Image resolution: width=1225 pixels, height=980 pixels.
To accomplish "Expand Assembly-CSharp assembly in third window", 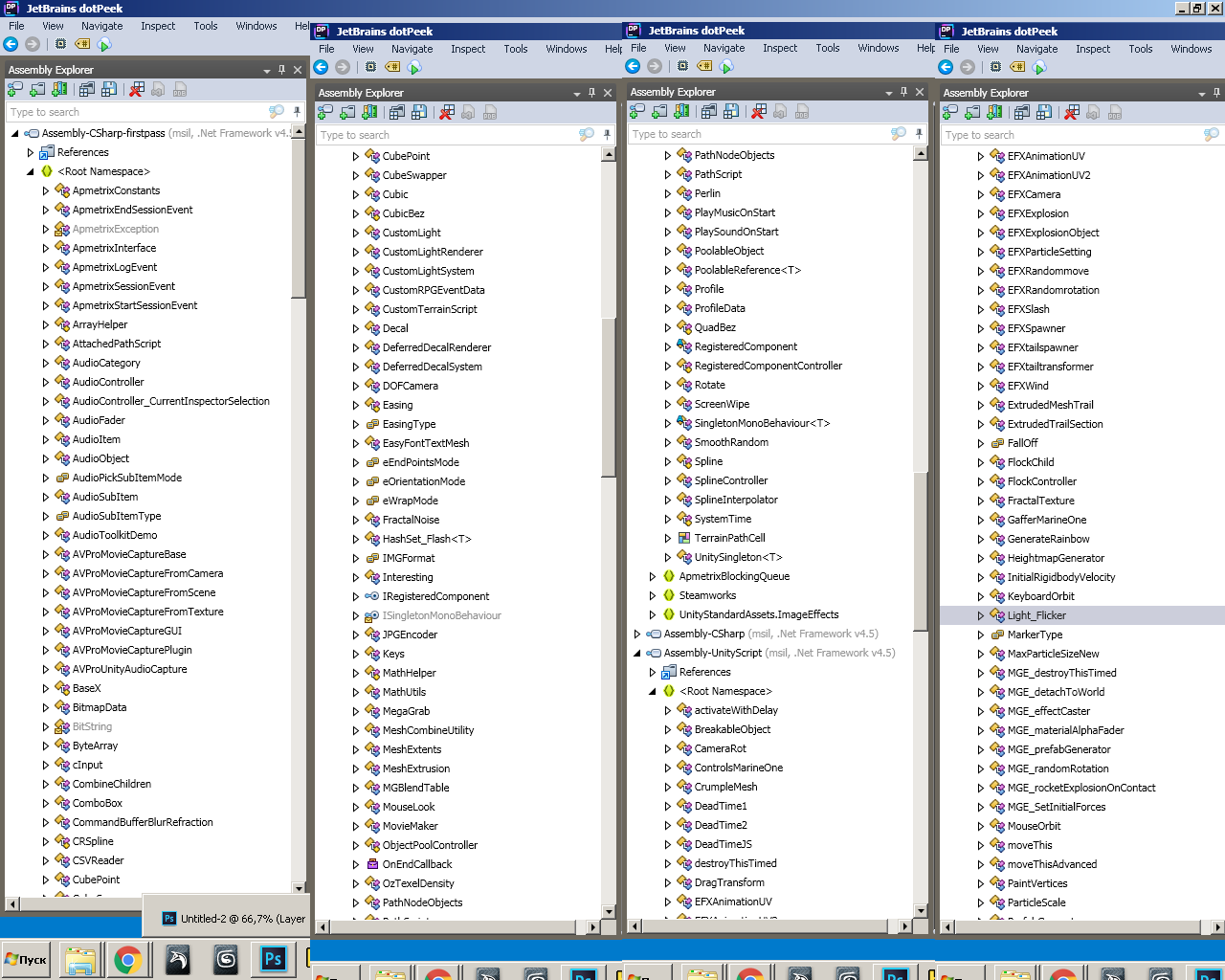I will (637, 634).
